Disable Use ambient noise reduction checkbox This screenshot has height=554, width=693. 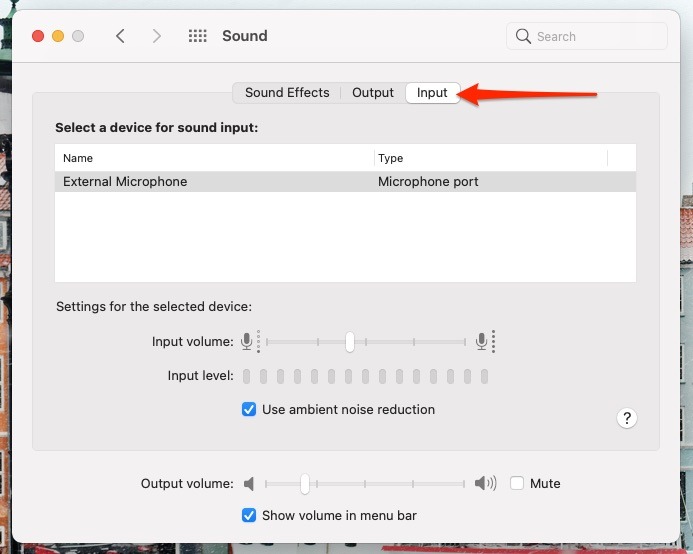(x=249, y=409)
